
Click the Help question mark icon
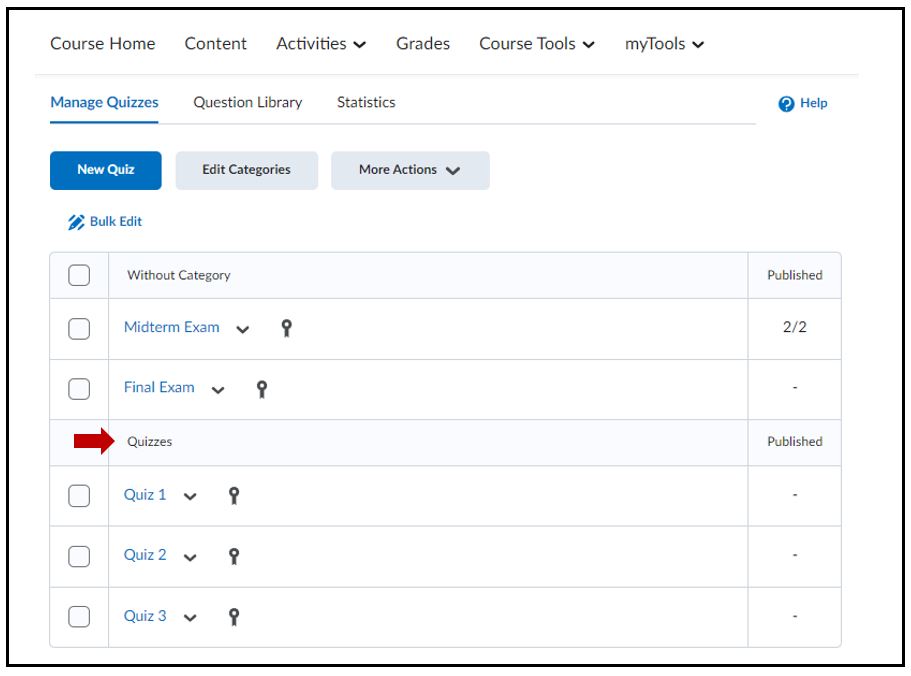pos(786,104)
